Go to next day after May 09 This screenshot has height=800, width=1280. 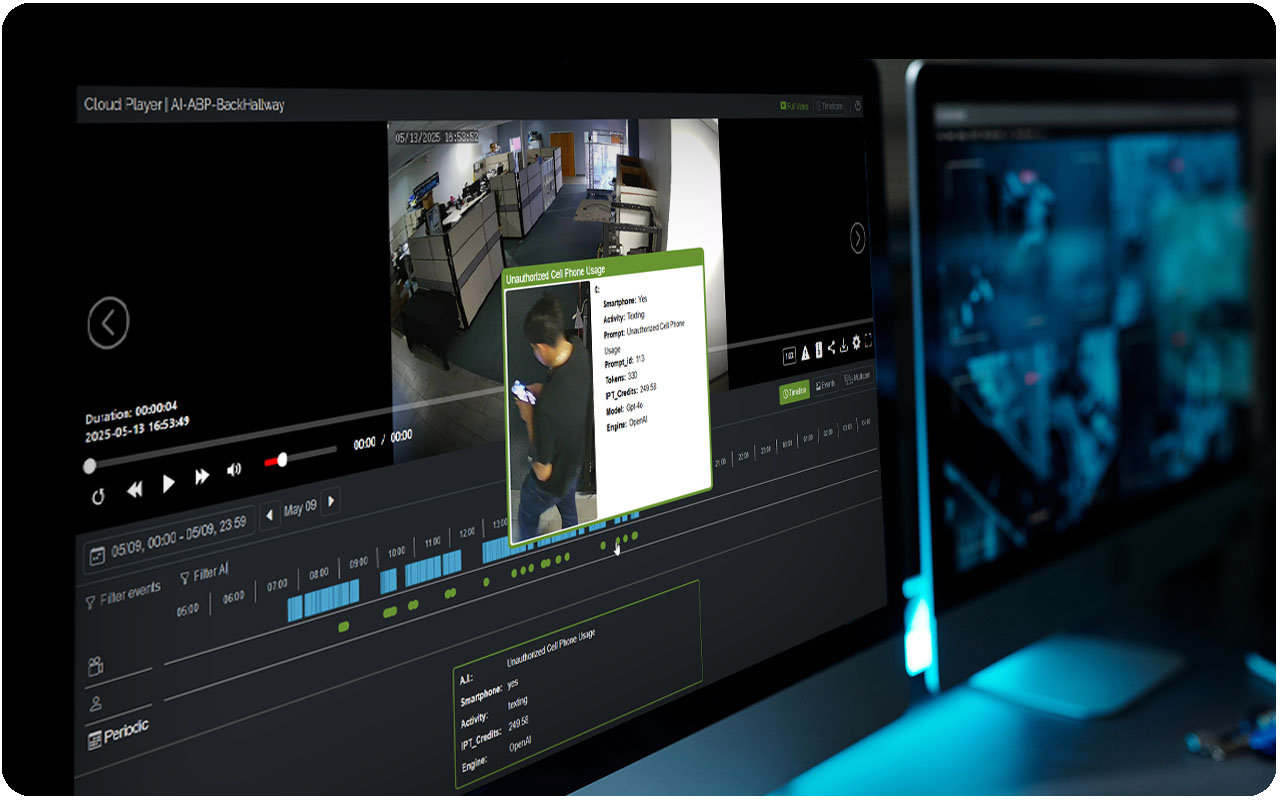(331, 500)
